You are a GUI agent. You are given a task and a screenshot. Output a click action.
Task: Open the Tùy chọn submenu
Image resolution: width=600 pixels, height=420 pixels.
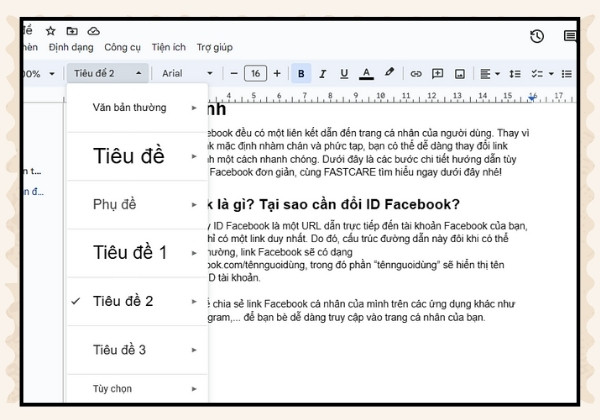pos(137,389)
